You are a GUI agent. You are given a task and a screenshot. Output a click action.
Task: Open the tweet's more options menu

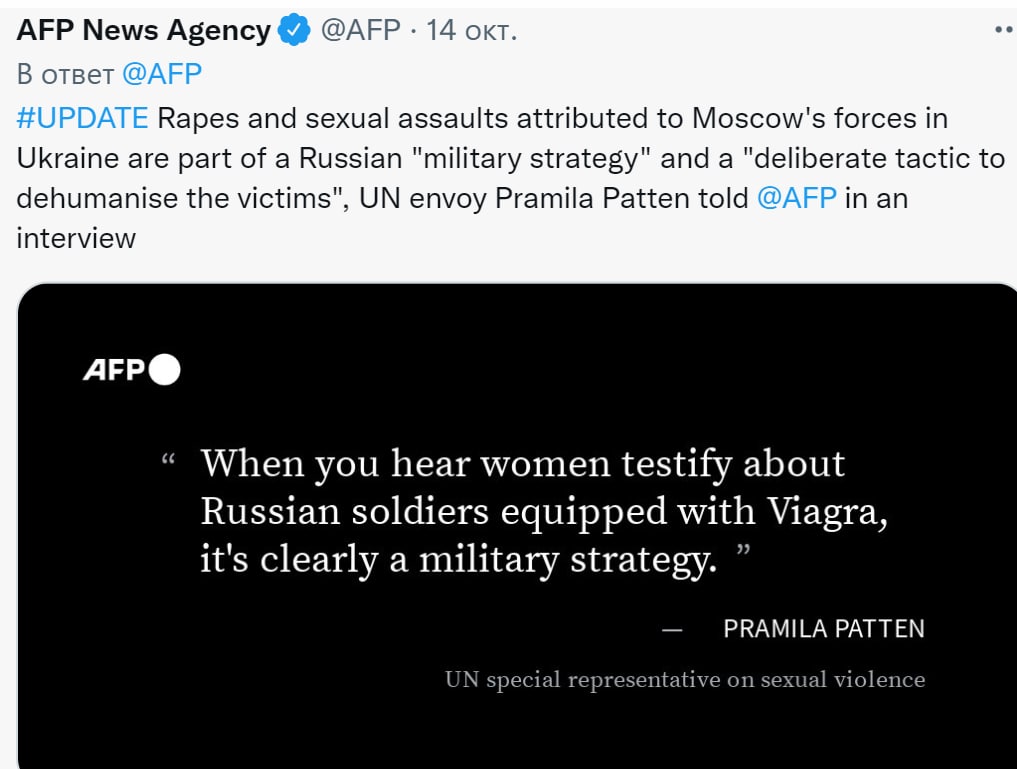(x=1003, y=30)
